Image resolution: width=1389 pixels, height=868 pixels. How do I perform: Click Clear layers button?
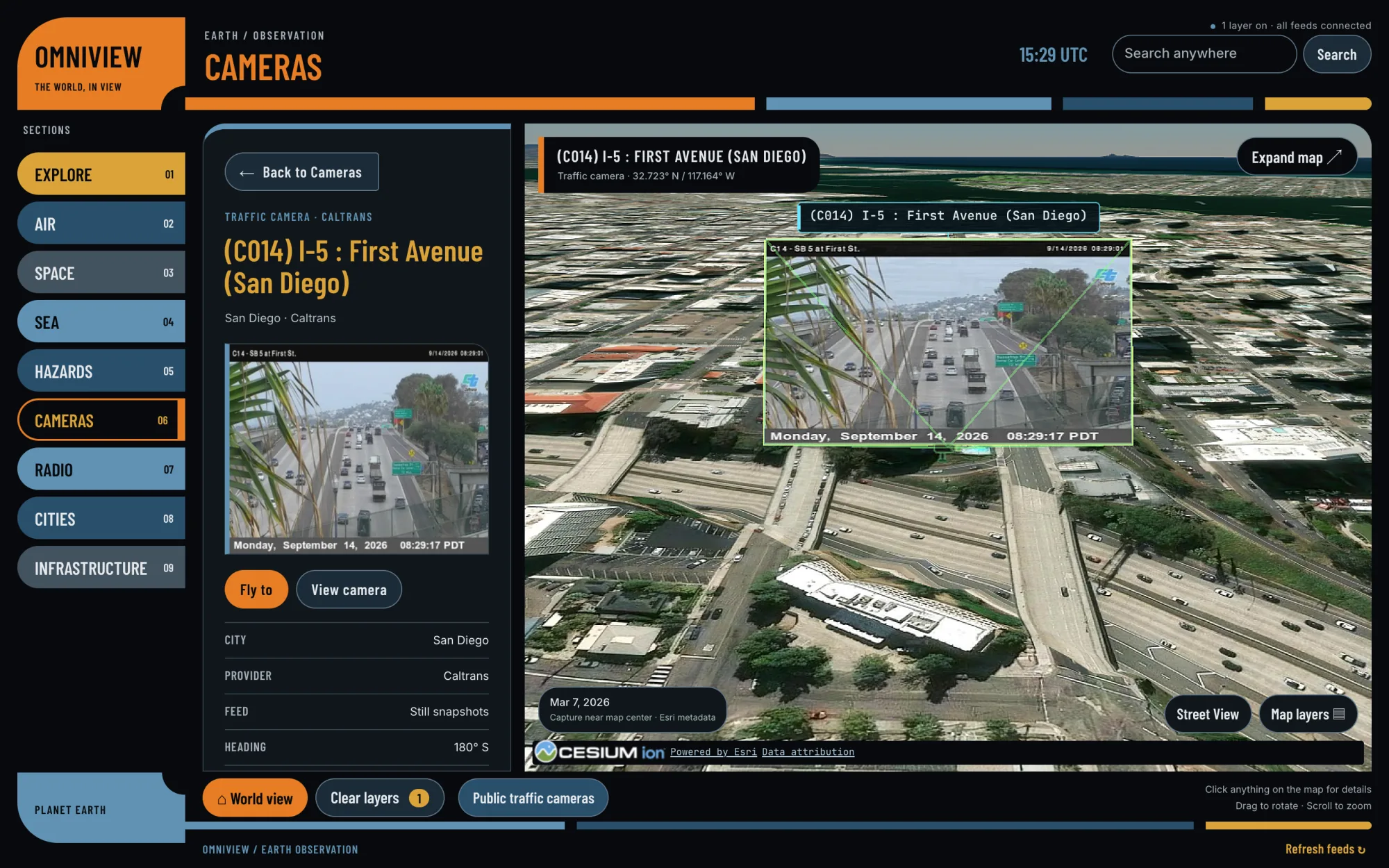pos(379,799)
